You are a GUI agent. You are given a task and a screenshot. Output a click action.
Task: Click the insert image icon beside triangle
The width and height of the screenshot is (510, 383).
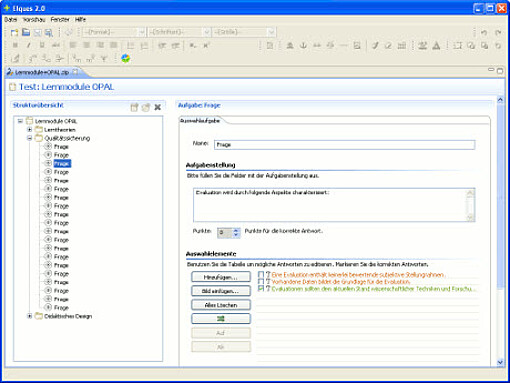pos(423,45)
